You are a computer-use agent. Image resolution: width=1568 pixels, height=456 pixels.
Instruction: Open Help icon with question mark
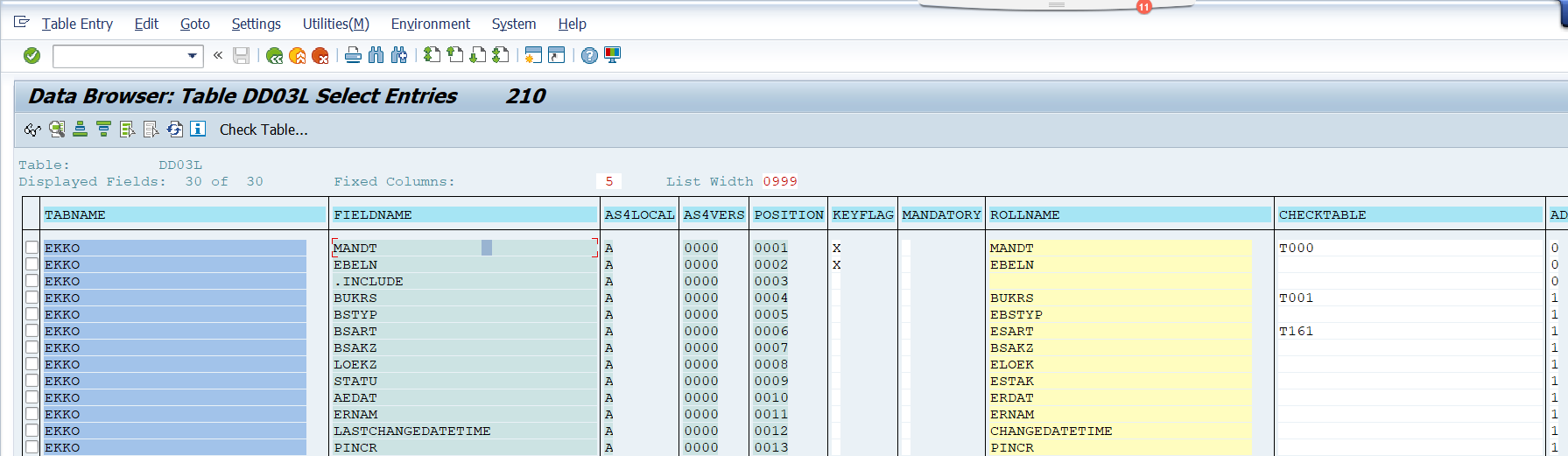pyautogui.click(x=589, y=56)
